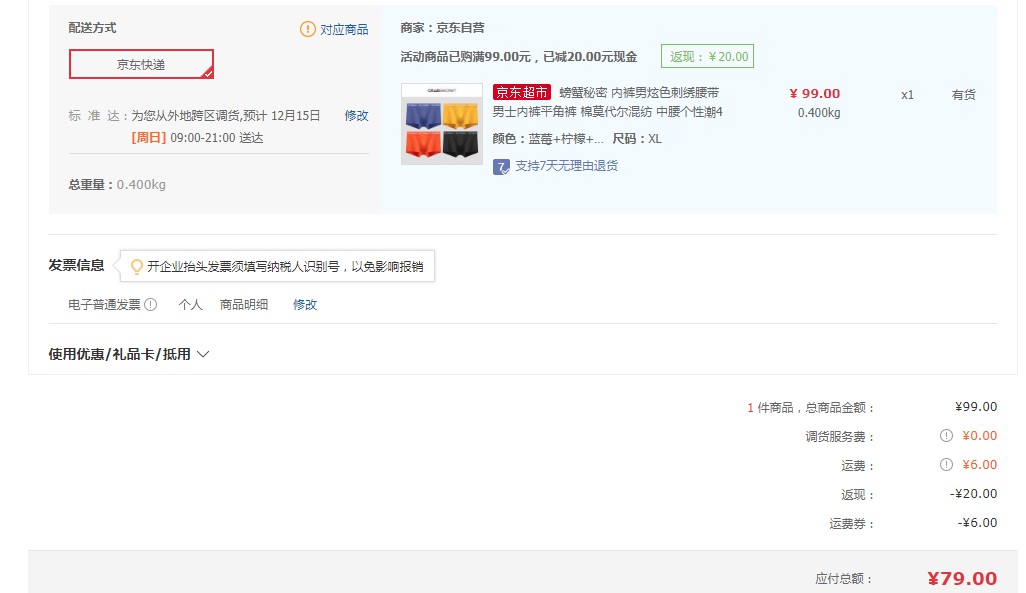Viewport: 1026px width, 593px height.
Task: Click 修改 link for invoice info
Action: [x=305, y=304]
